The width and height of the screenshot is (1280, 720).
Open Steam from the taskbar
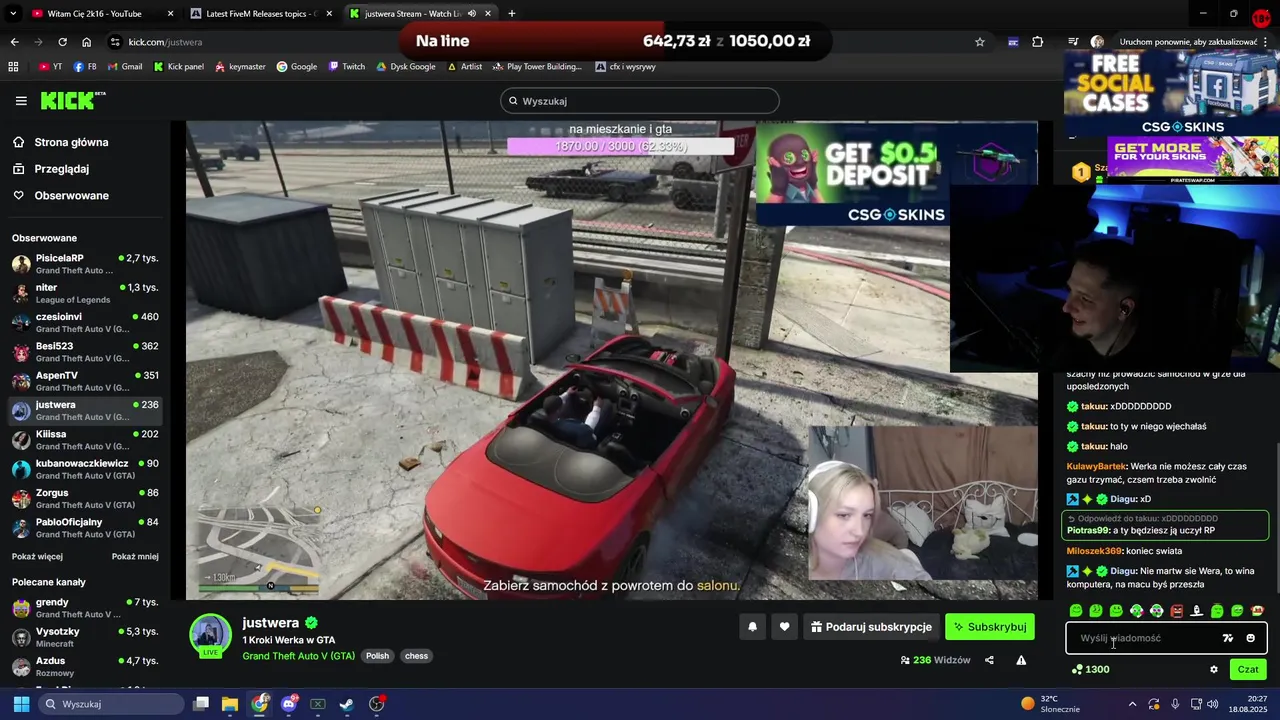(347, 704)
